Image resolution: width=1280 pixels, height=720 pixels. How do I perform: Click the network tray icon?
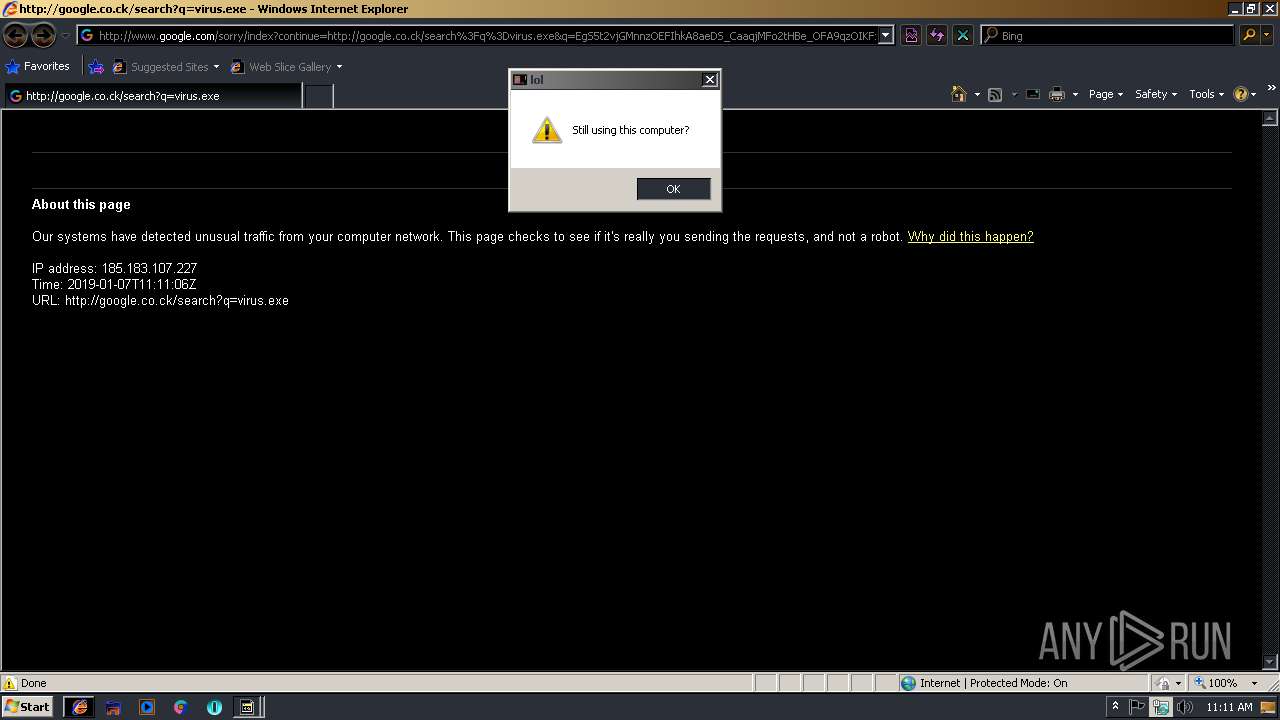coord(1160,707)
